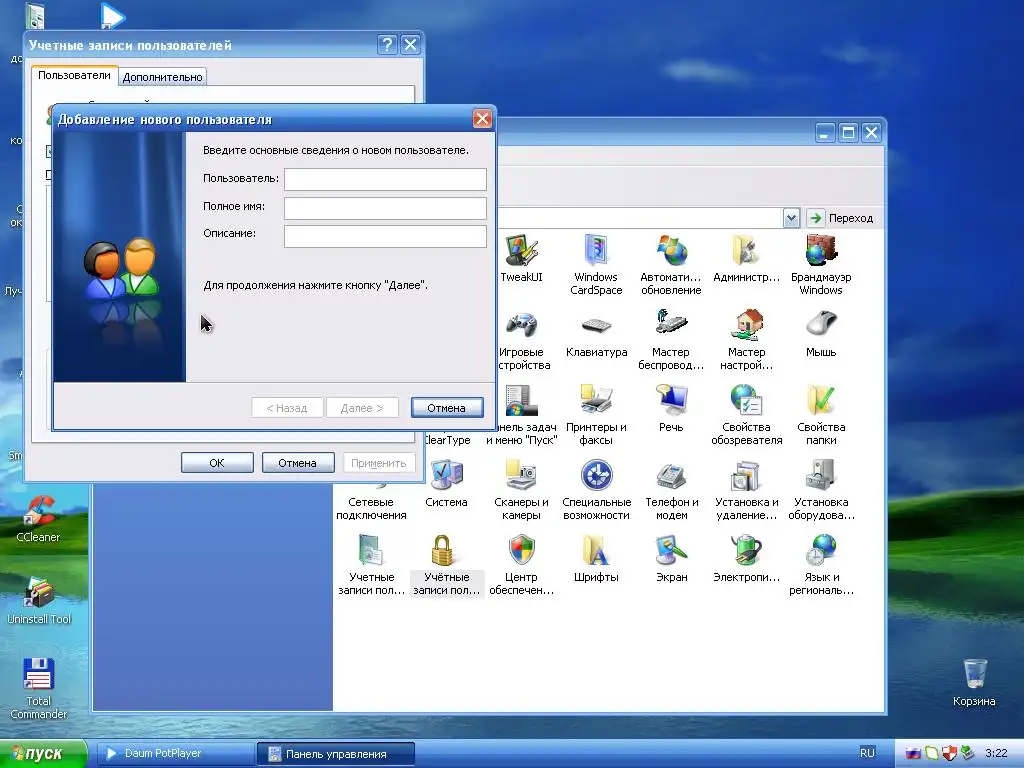Open the Uninstall Tool desktop shortcut

click(x=39, y=601)
